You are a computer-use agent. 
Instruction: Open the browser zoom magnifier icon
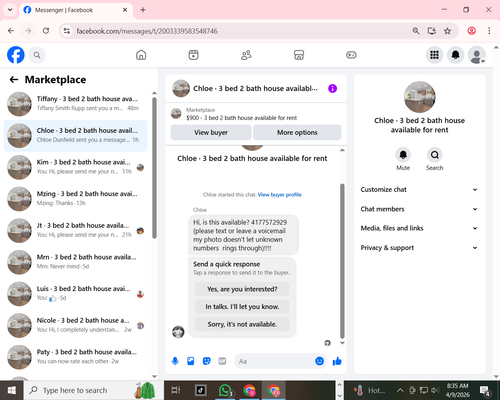(416, 31)
